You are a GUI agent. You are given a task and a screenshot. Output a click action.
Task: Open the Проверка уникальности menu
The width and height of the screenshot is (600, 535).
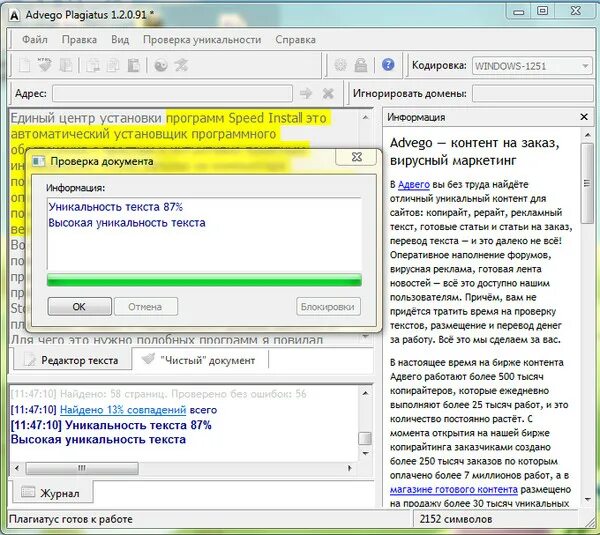click(x=202, y=39)
